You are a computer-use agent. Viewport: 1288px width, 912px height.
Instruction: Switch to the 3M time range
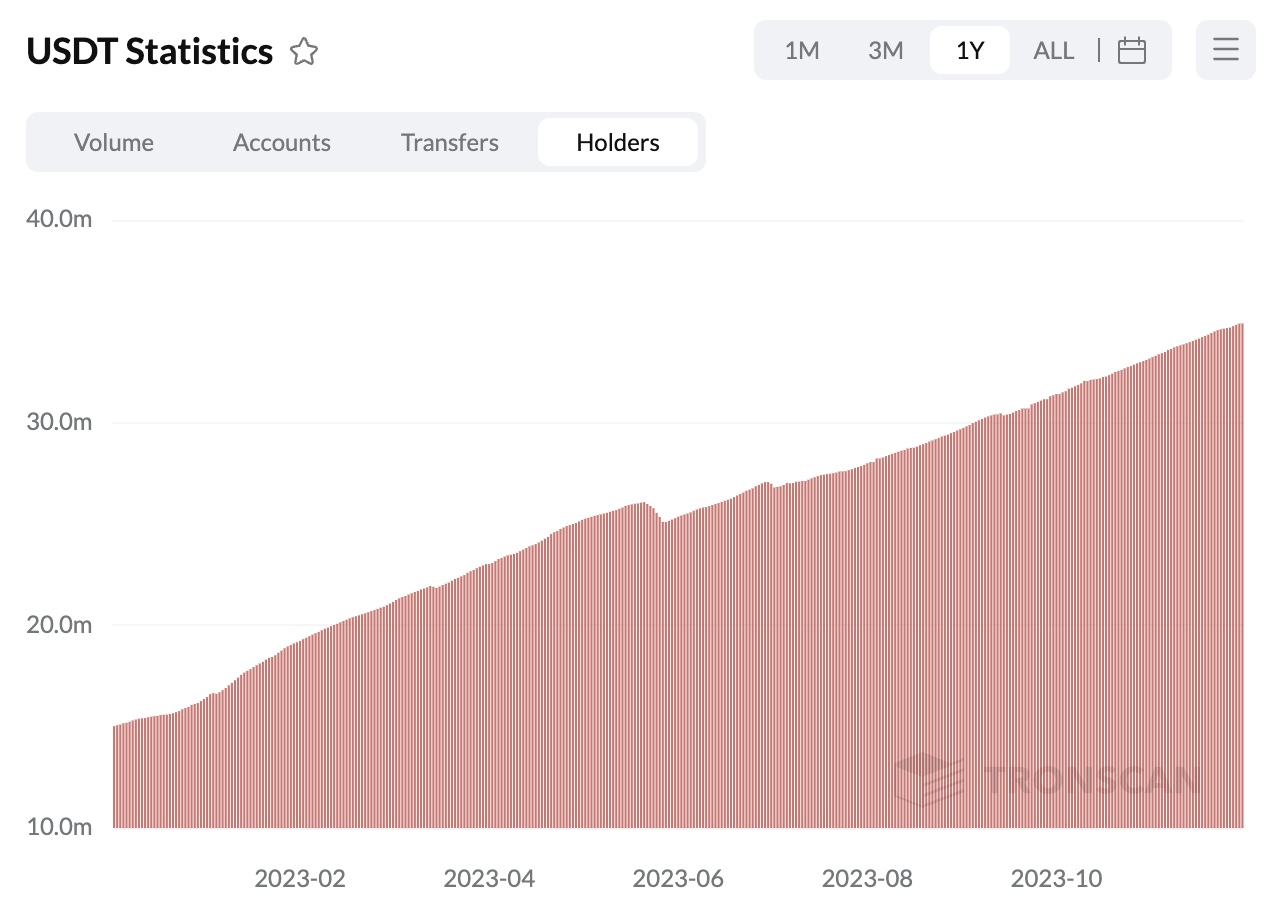click(885, 50)
